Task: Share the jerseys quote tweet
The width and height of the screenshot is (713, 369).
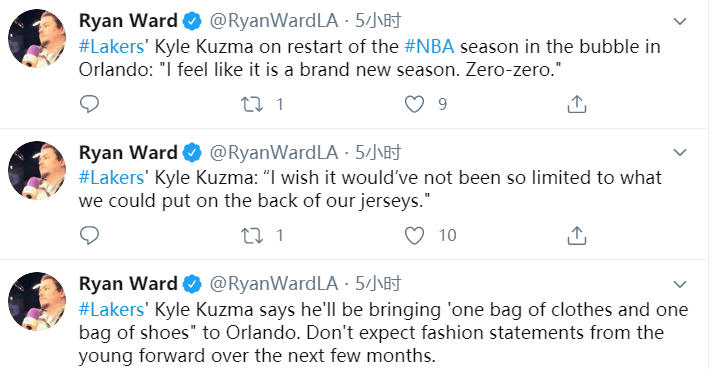Action: [577, 235]
